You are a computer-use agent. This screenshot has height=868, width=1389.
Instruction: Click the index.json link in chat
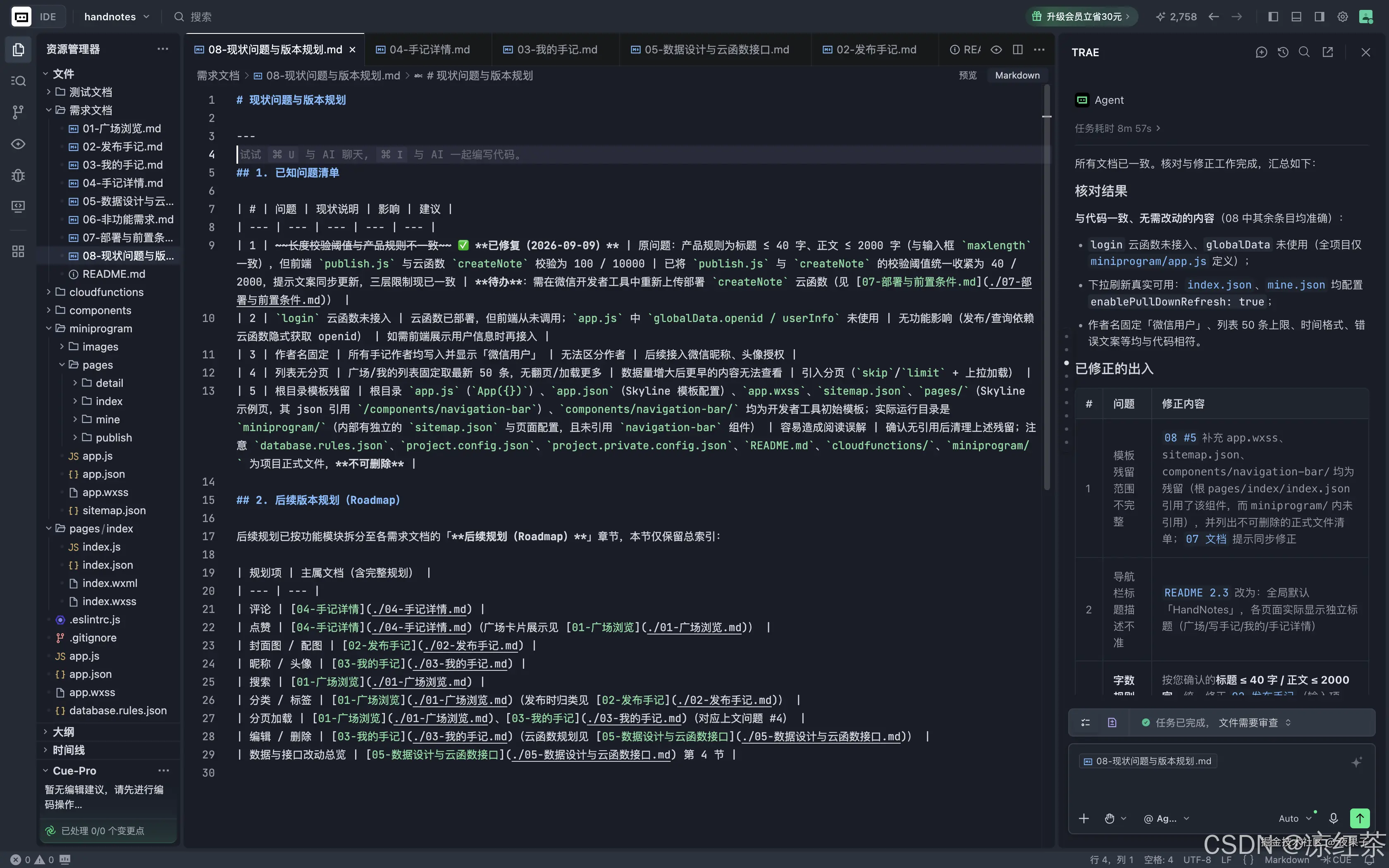(x=1219, y=285)
